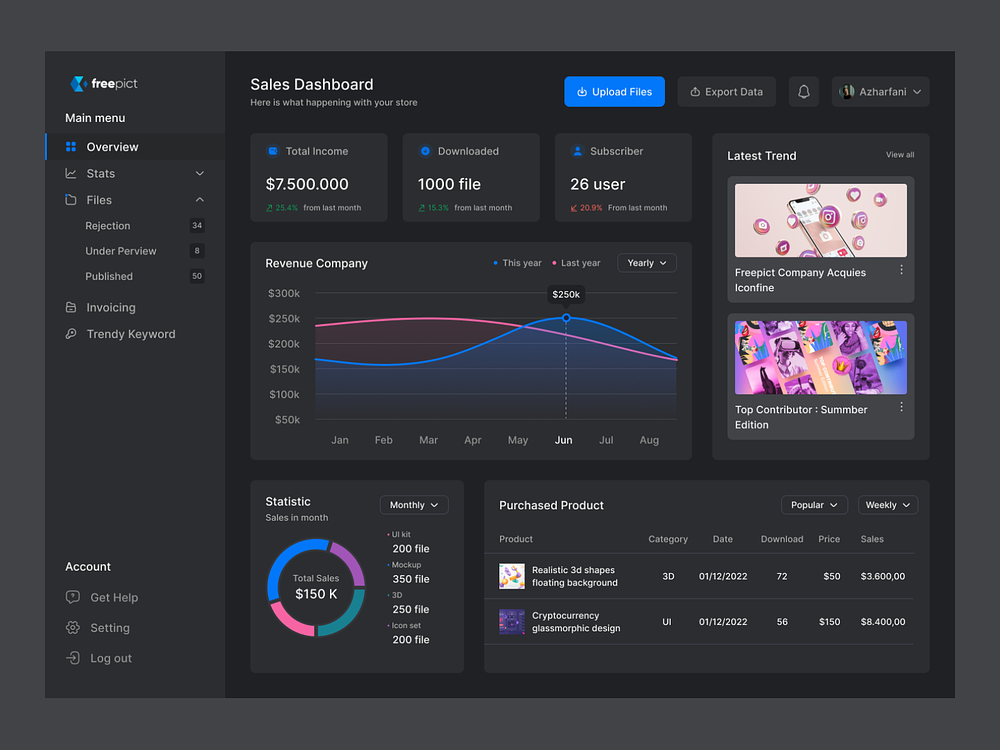
Task: Select Invoicing in the sidebar
Action: click(110, 308)
